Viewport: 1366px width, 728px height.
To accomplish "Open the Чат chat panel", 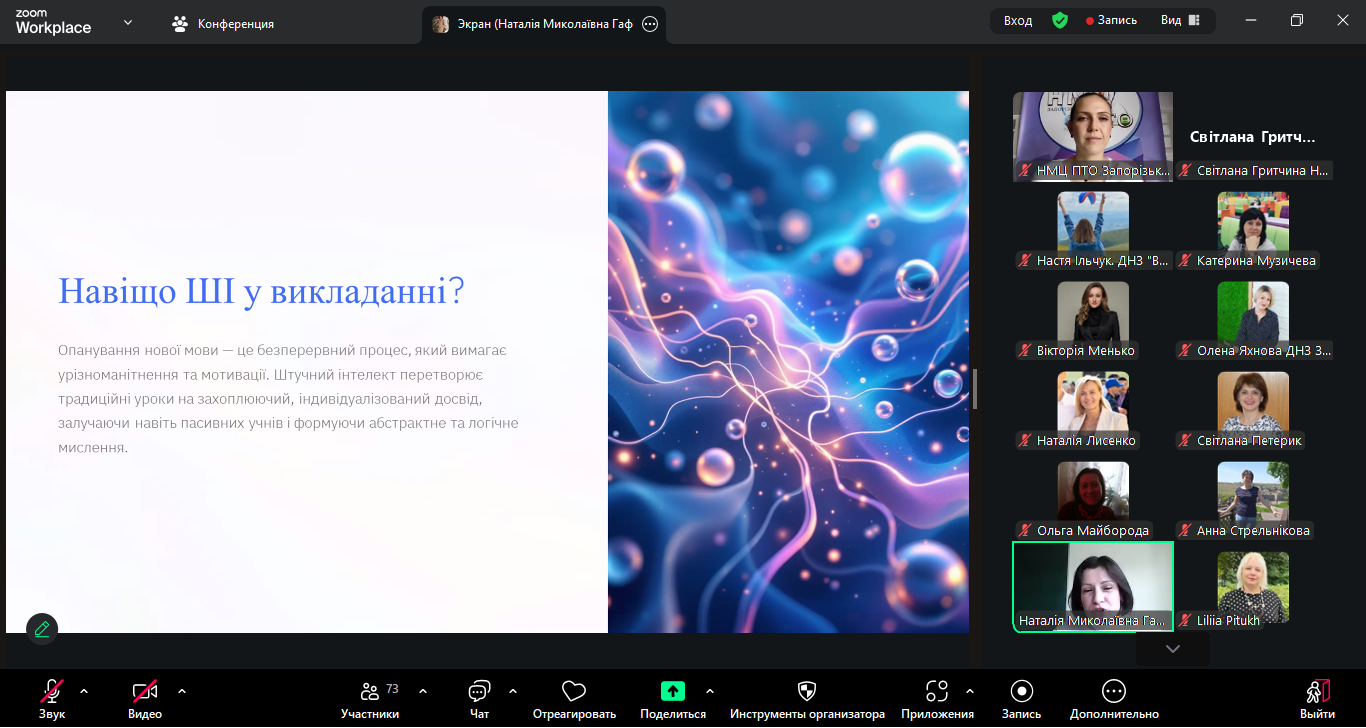I will pyautogui.click(x=479, y=692).
